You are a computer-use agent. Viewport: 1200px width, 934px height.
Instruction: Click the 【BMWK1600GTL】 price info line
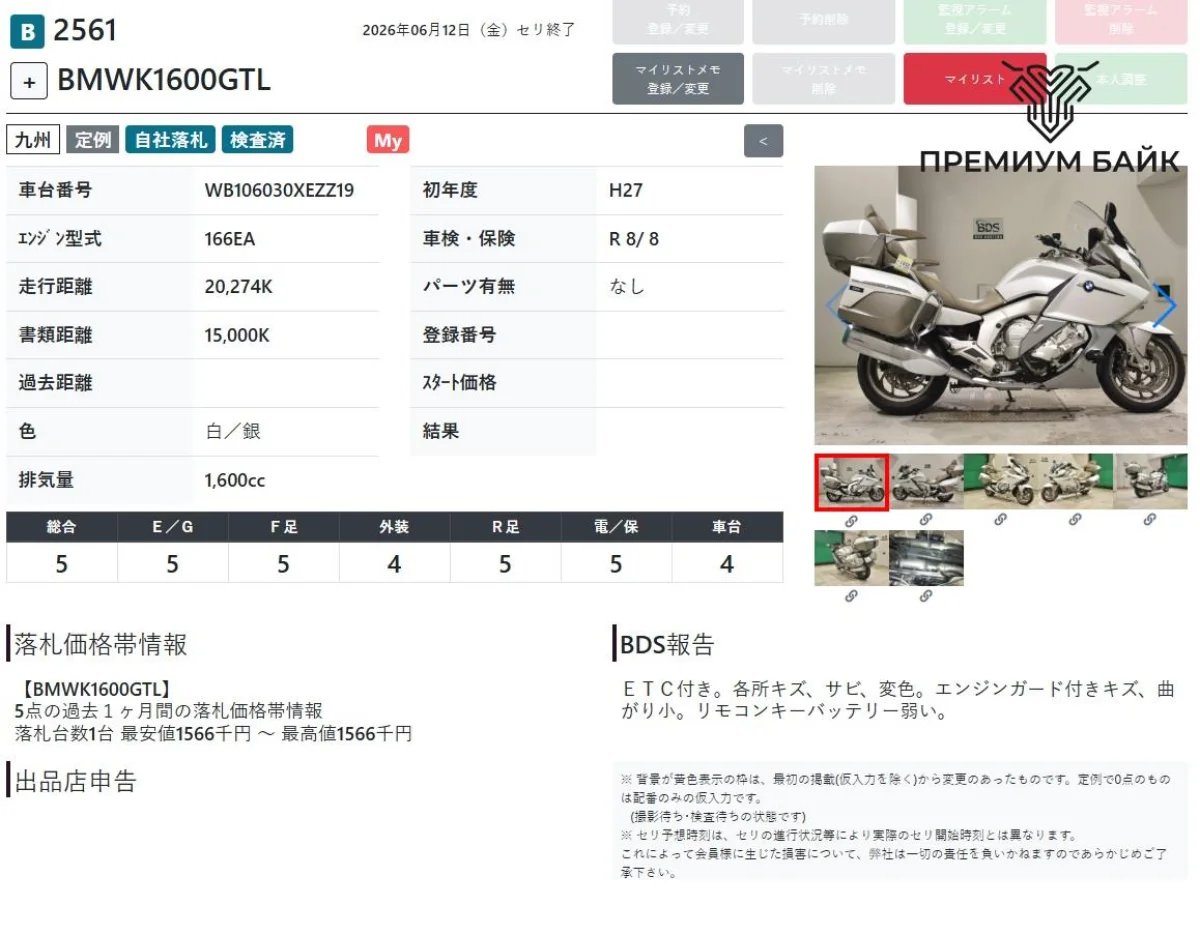click(x=95, y=689)
